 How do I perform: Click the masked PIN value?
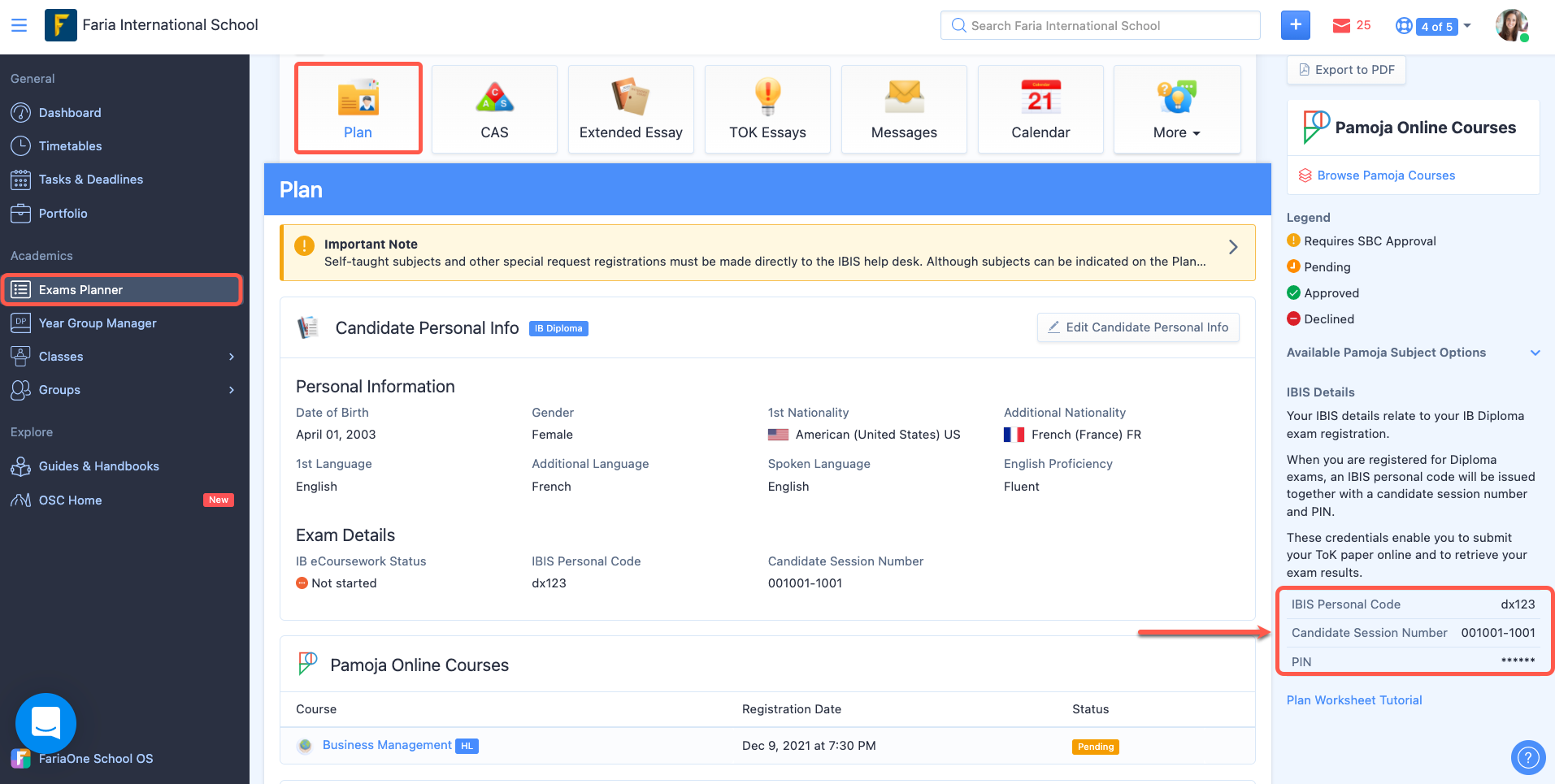click(x=1518, y=661)
